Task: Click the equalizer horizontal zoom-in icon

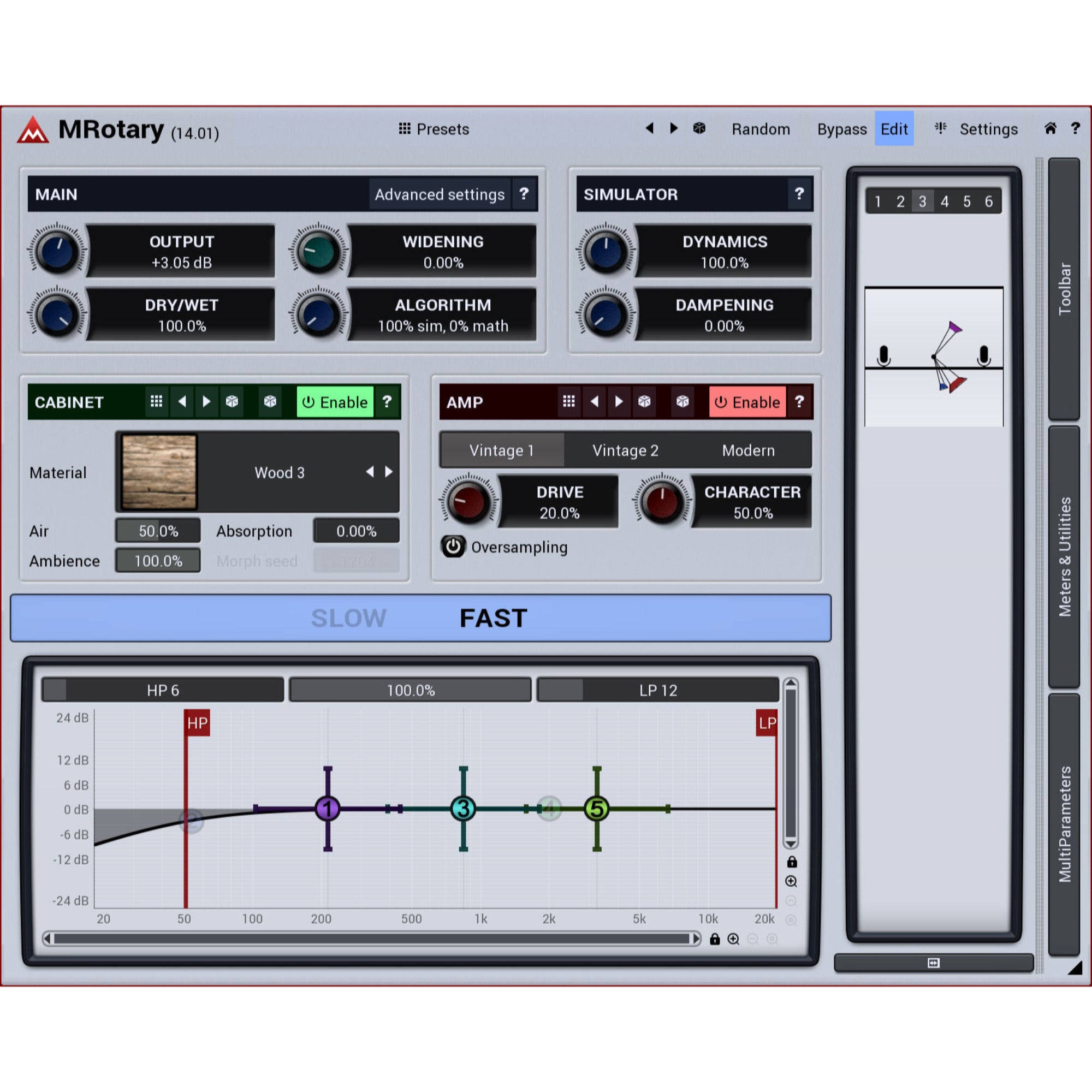Action: point(733,939)
